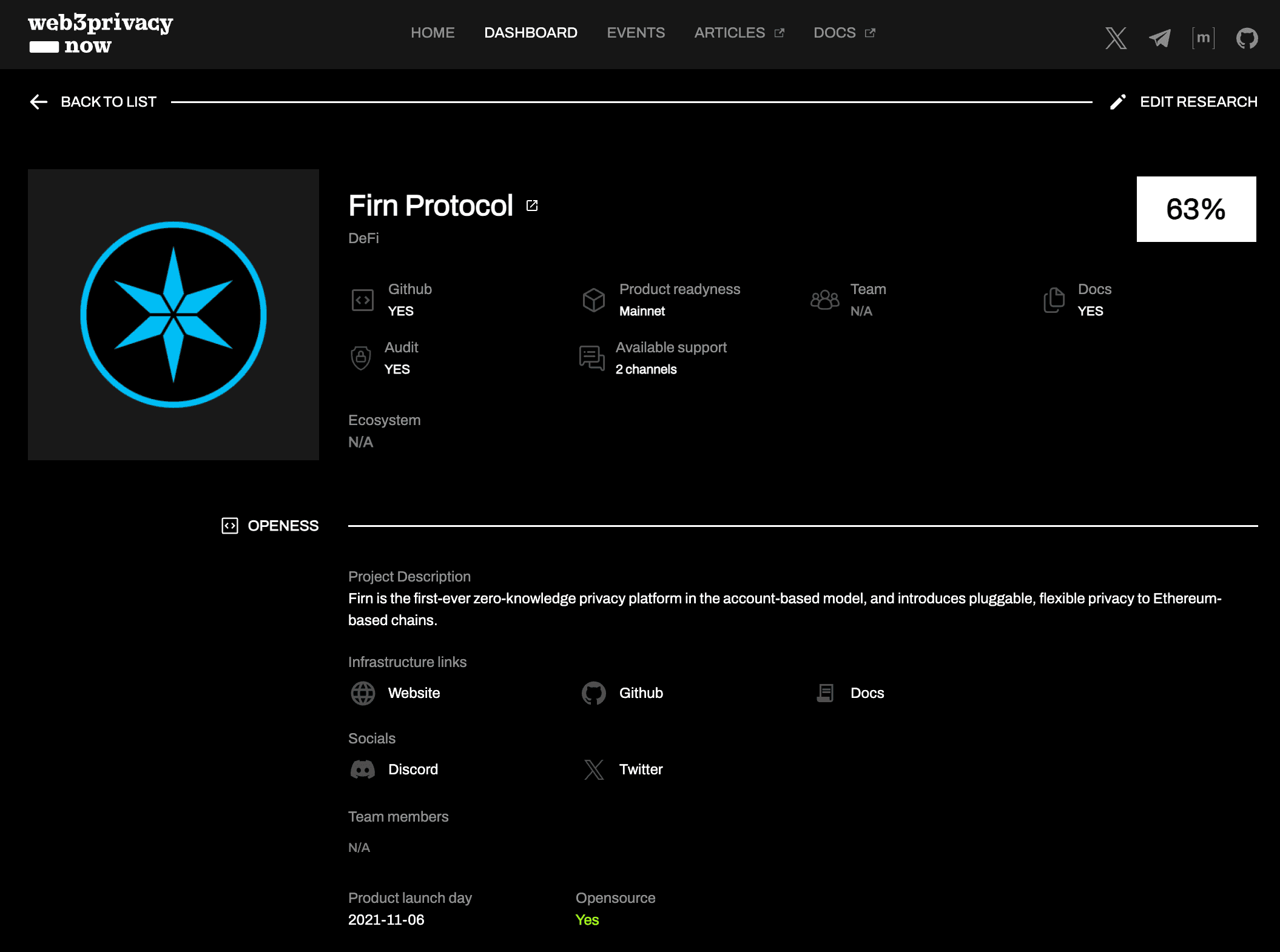Screen dimensions: 1280x952
Task: Click the Available support chat icon
Action: tap(592, 358)
